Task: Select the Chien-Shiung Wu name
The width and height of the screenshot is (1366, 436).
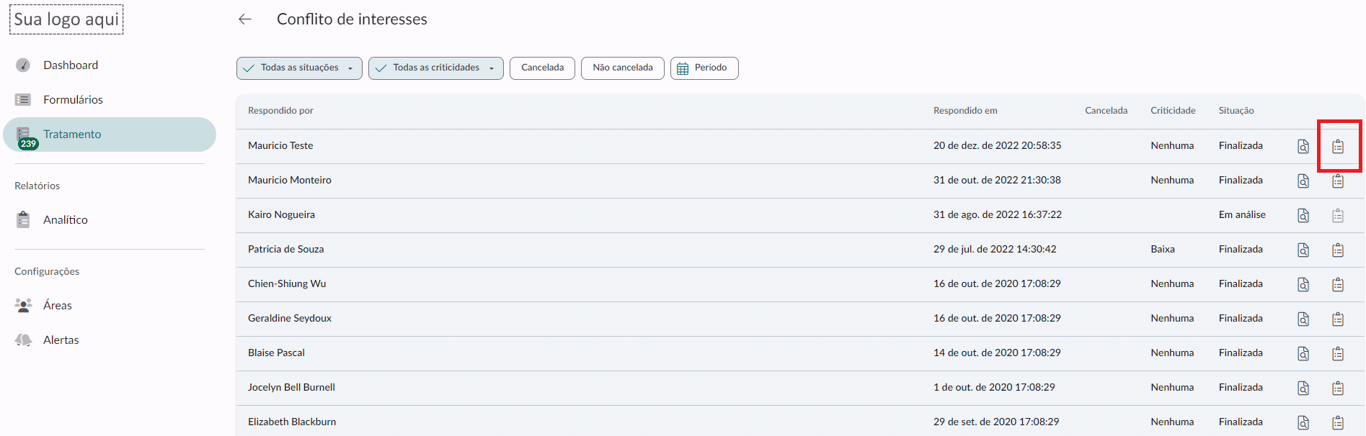Action: (287, 284)
